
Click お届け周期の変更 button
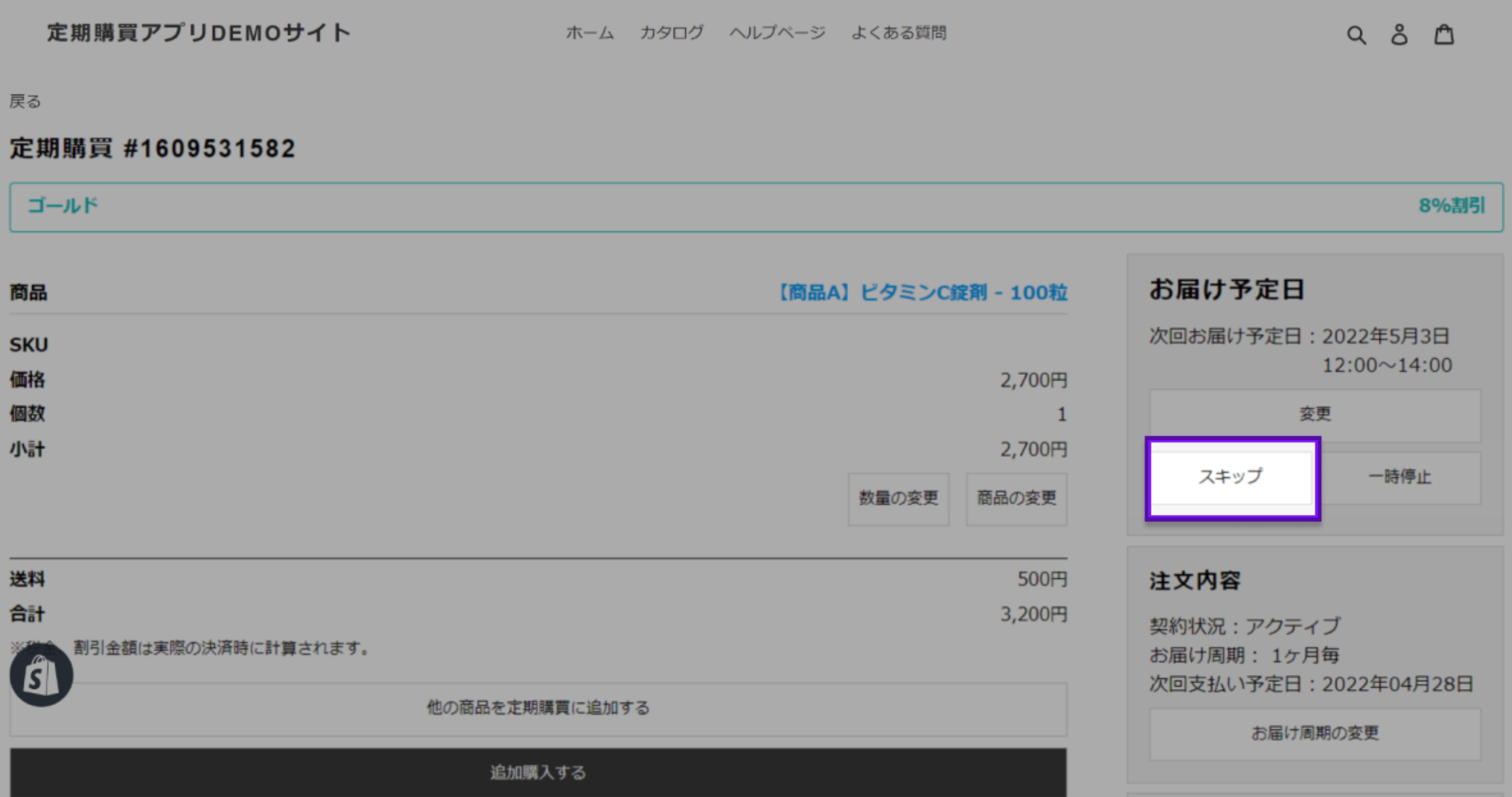(x=1315, y=733)
